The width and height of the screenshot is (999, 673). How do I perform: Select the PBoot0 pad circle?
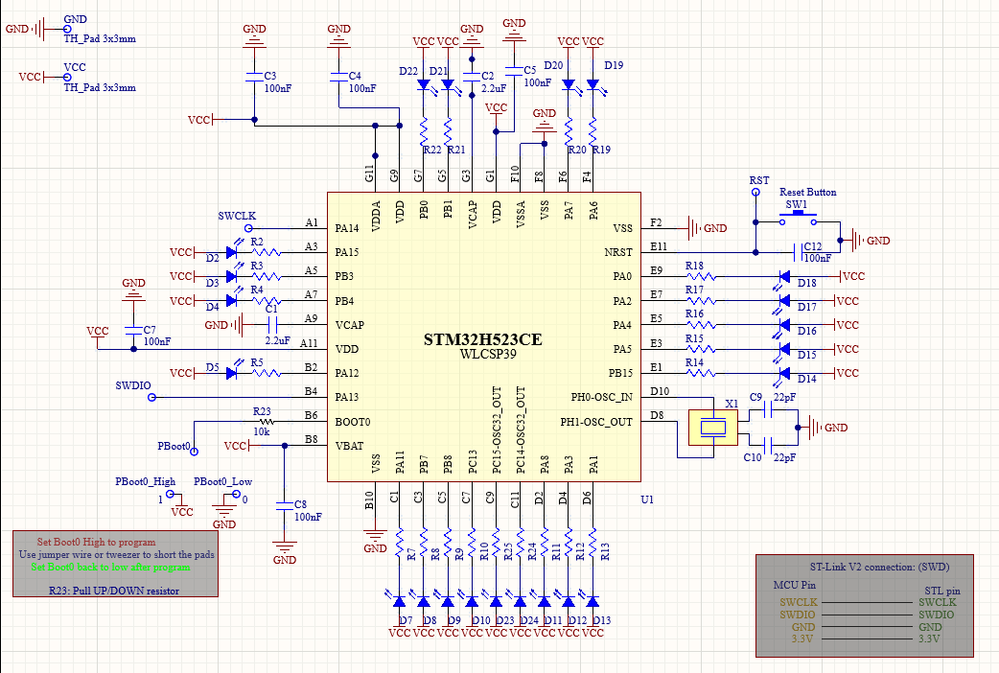tap(194, 451)
